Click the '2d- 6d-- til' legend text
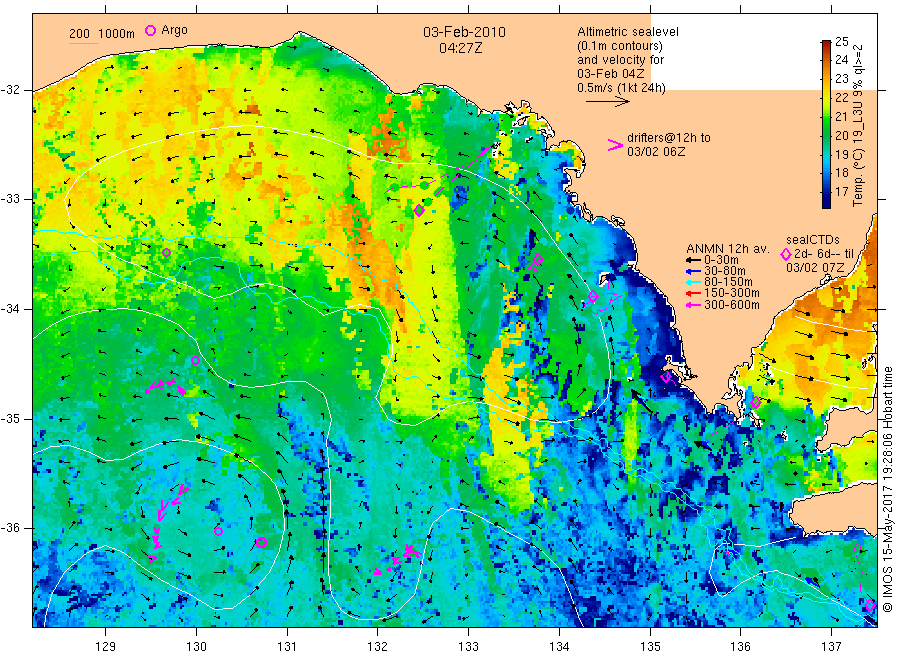The image size is (900, 660). click(824, 254)
